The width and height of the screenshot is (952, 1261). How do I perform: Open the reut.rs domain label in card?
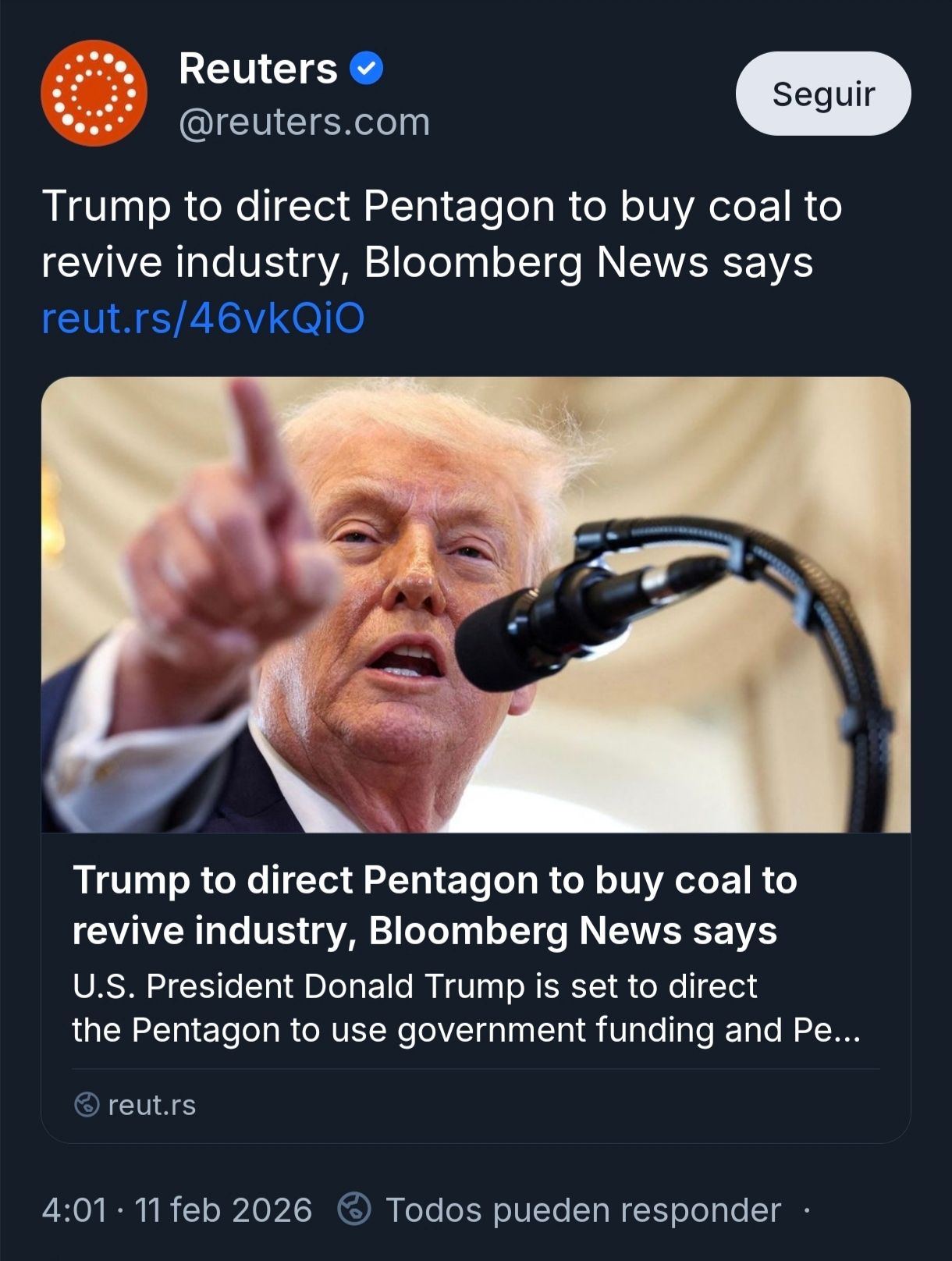coord(152,1105)
